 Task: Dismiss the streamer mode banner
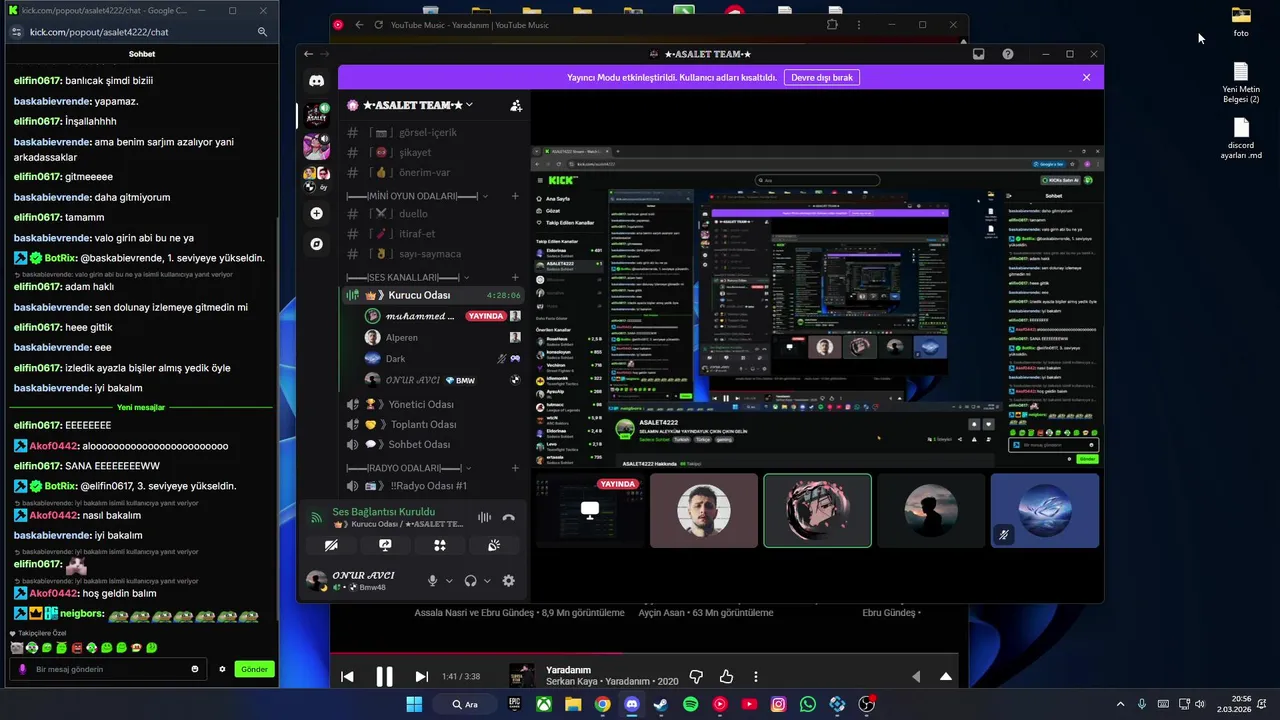coord(1086,77)
